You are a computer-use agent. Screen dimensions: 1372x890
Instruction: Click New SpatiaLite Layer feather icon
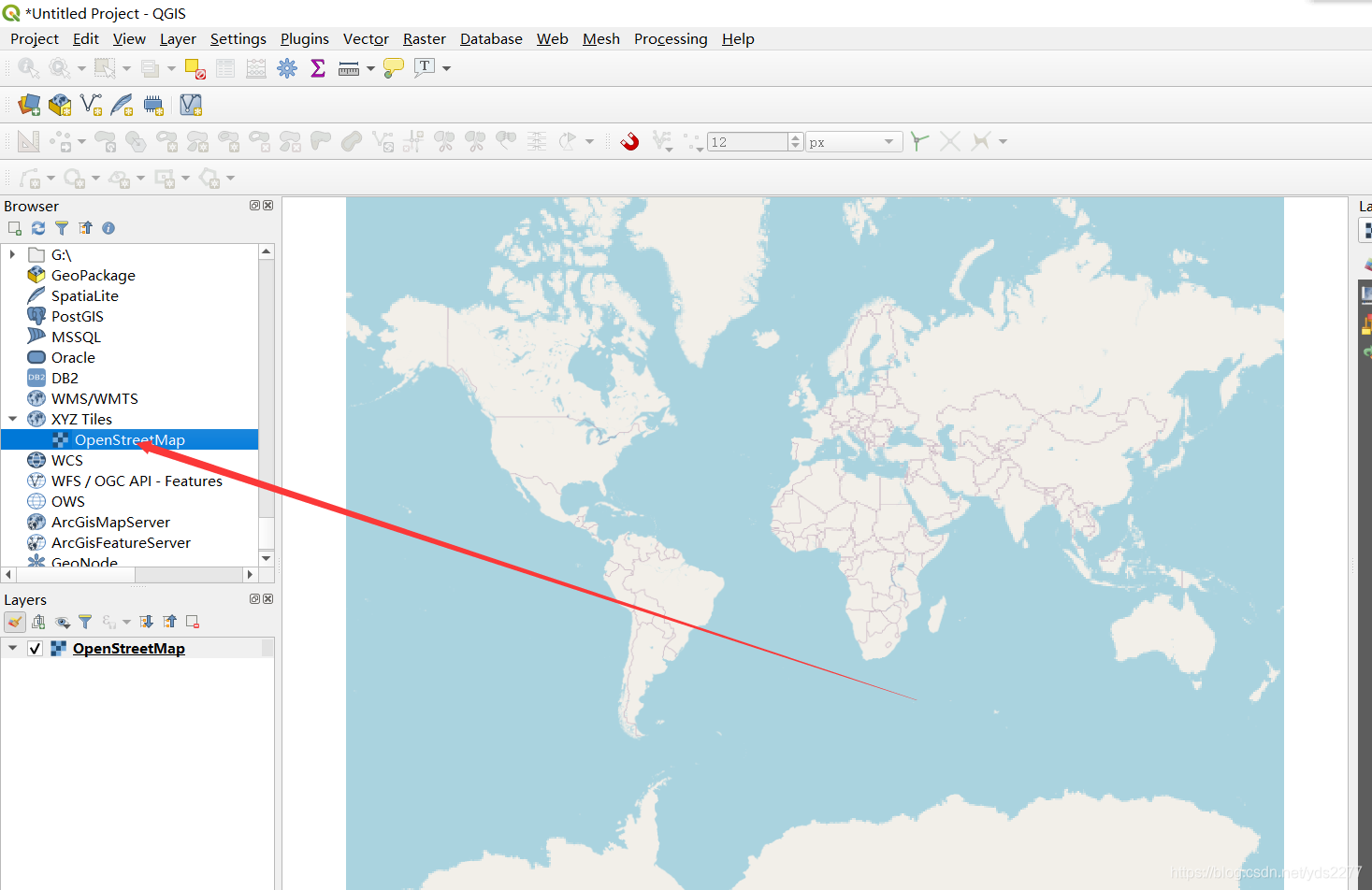click(122, 105)
